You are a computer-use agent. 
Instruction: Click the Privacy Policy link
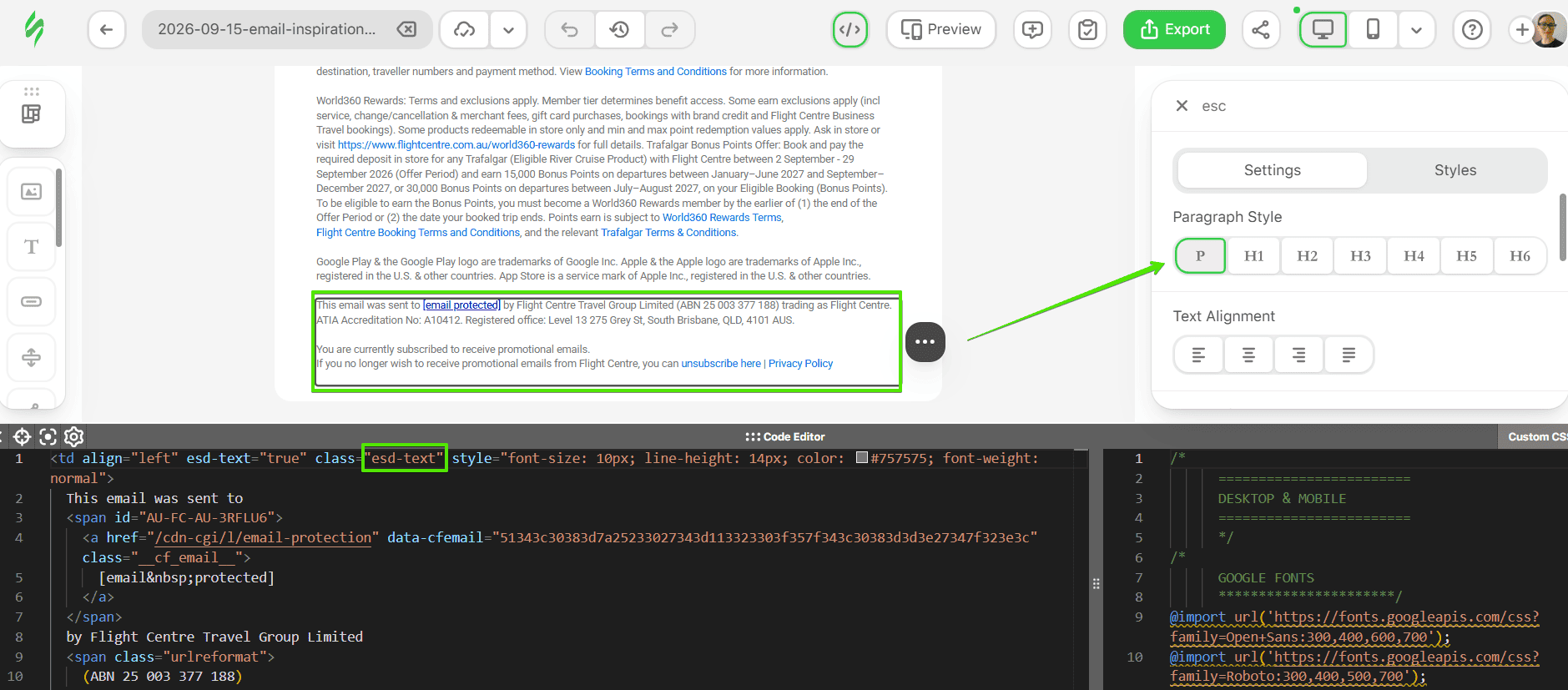[x=800, y=364]
